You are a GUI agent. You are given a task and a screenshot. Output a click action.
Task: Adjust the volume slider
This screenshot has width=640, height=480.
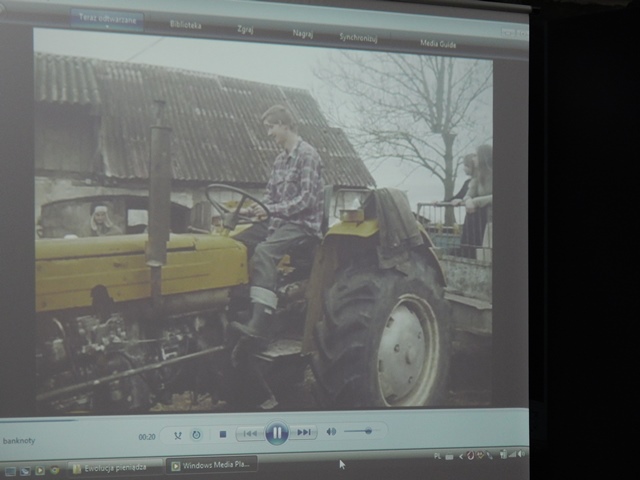[x=361, y=431]
